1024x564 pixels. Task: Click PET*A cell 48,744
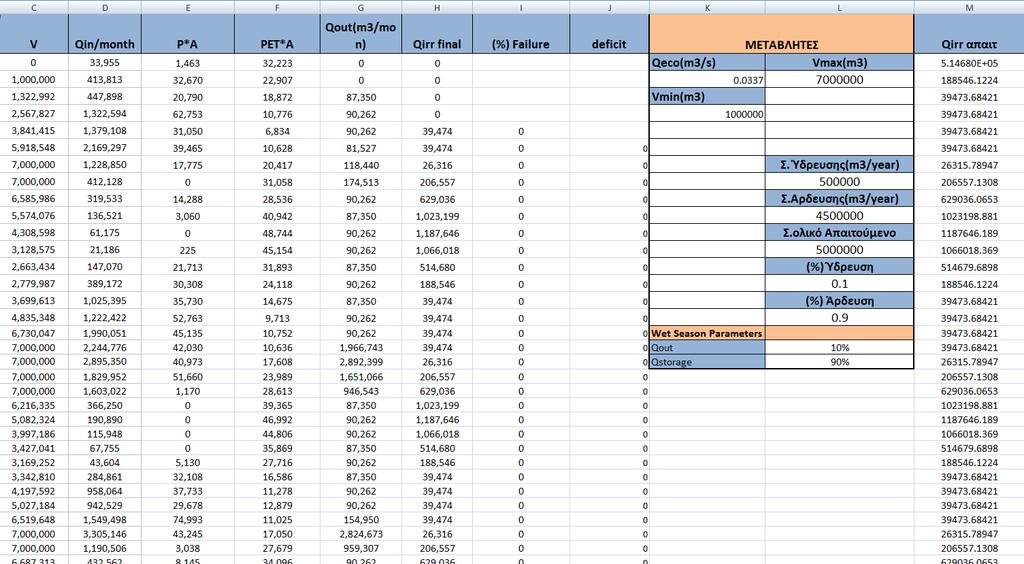(277, 232)
